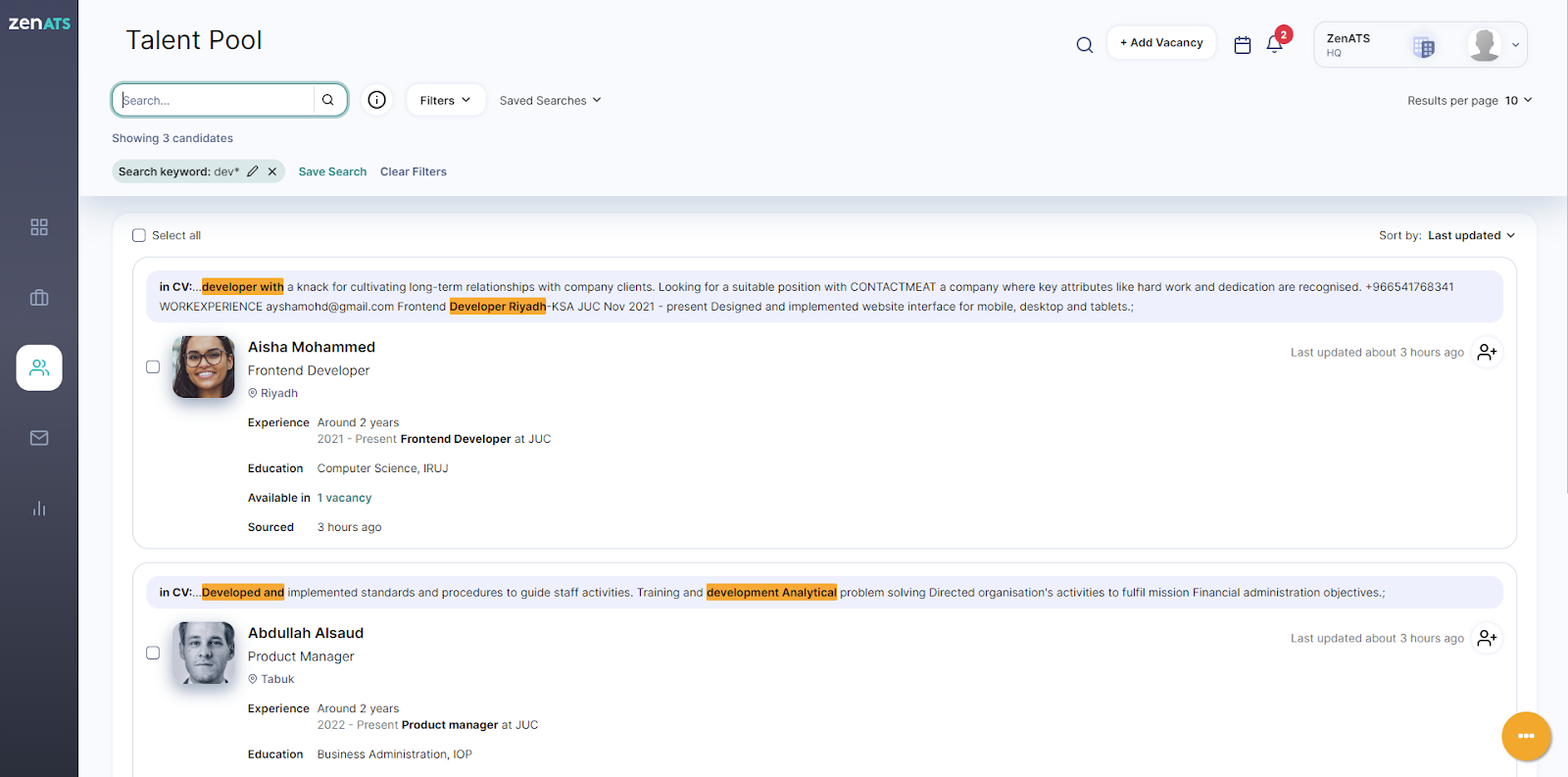Click the global search icon in header

(x=1085, y=44)
